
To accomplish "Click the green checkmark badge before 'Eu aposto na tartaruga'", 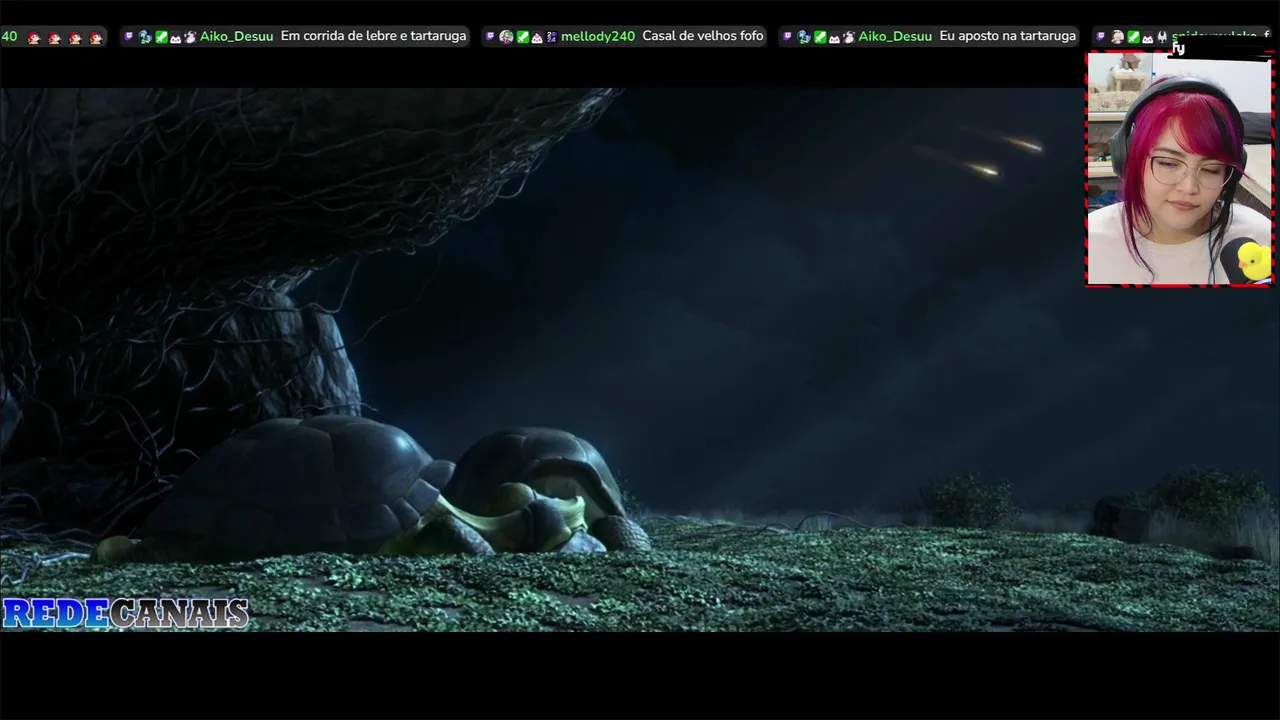I will pyautogui.click(x=820, y=37).
